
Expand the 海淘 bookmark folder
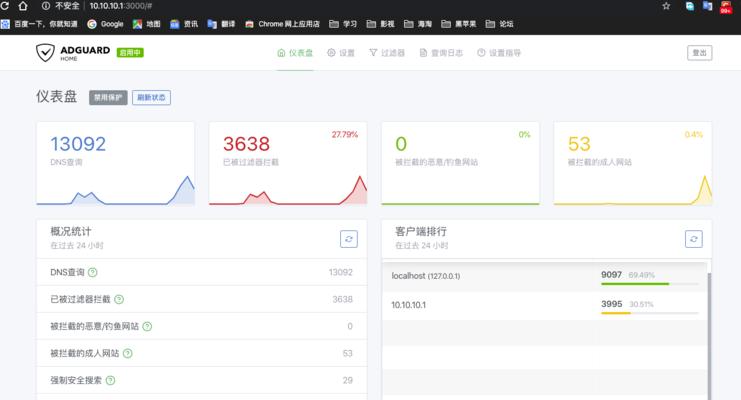pos(418,24)
